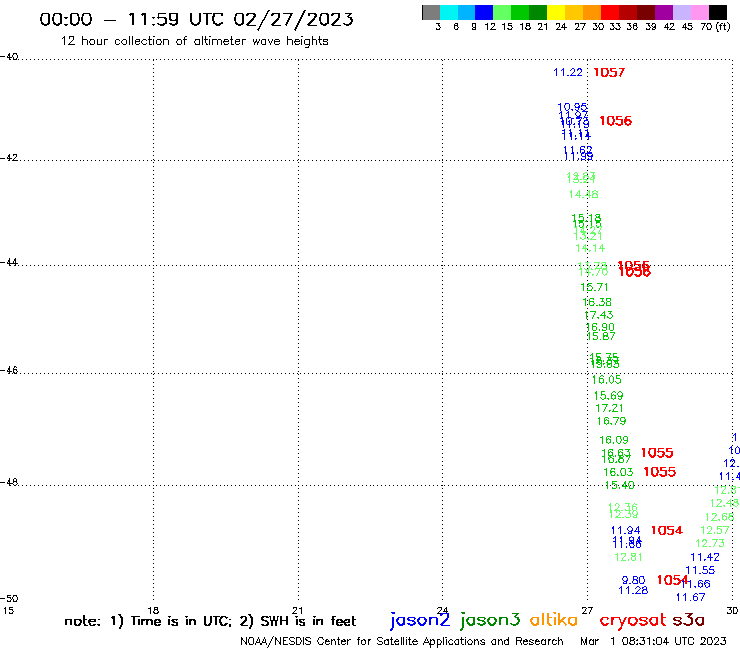Select the green 'jason3' satellite label

(490, 620)
